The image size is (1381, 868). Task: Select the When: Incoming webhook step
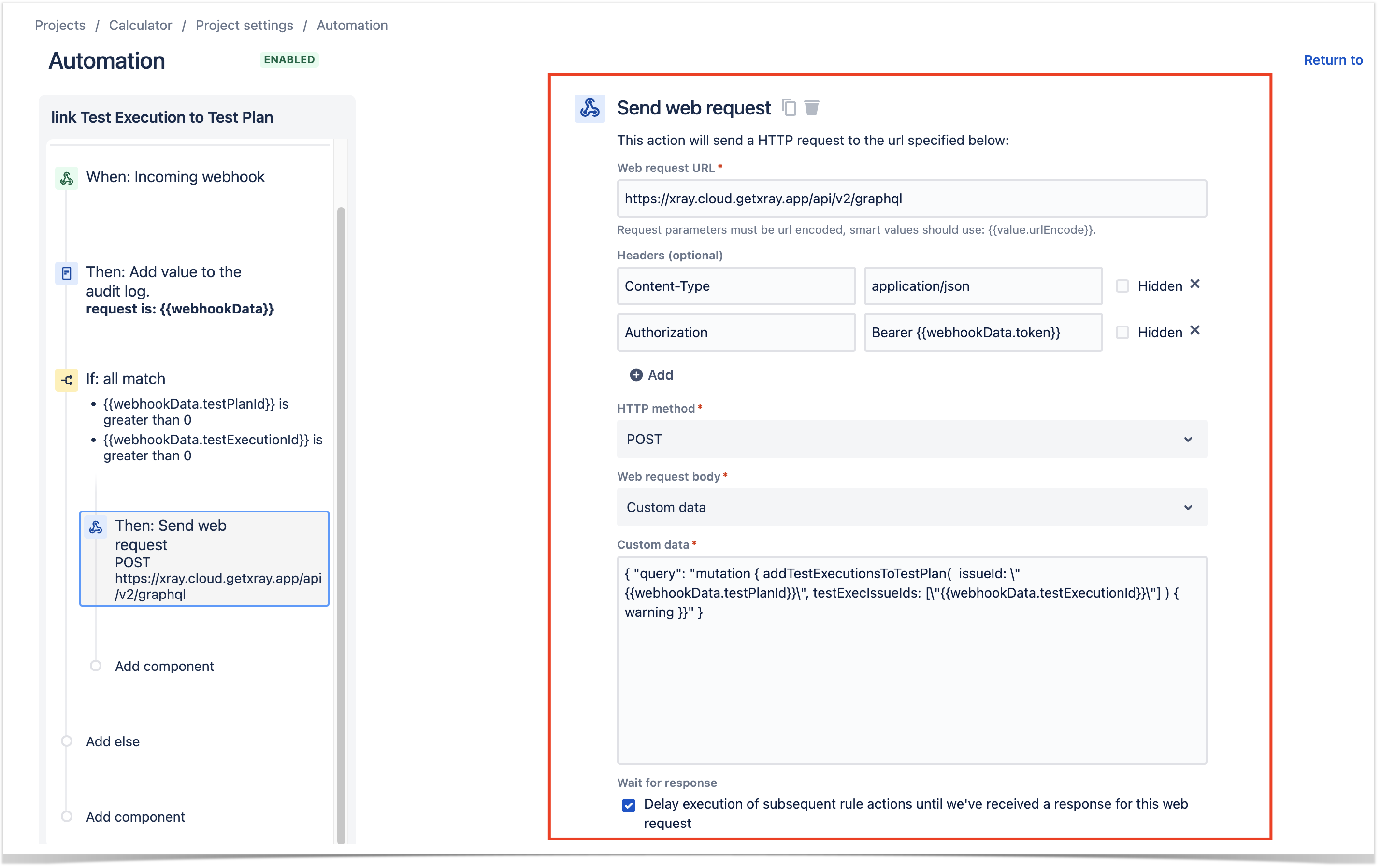coord(175,177)
